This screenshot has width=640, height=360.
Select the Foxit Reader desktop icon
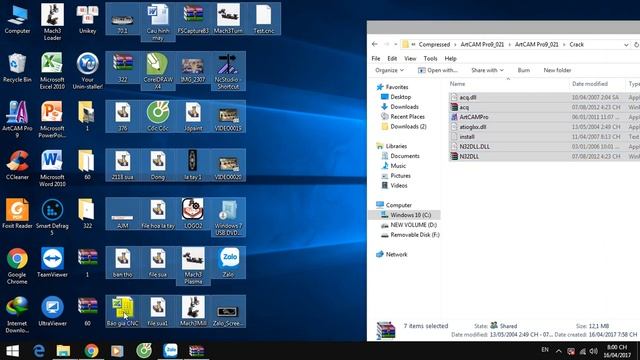(17, 213)
